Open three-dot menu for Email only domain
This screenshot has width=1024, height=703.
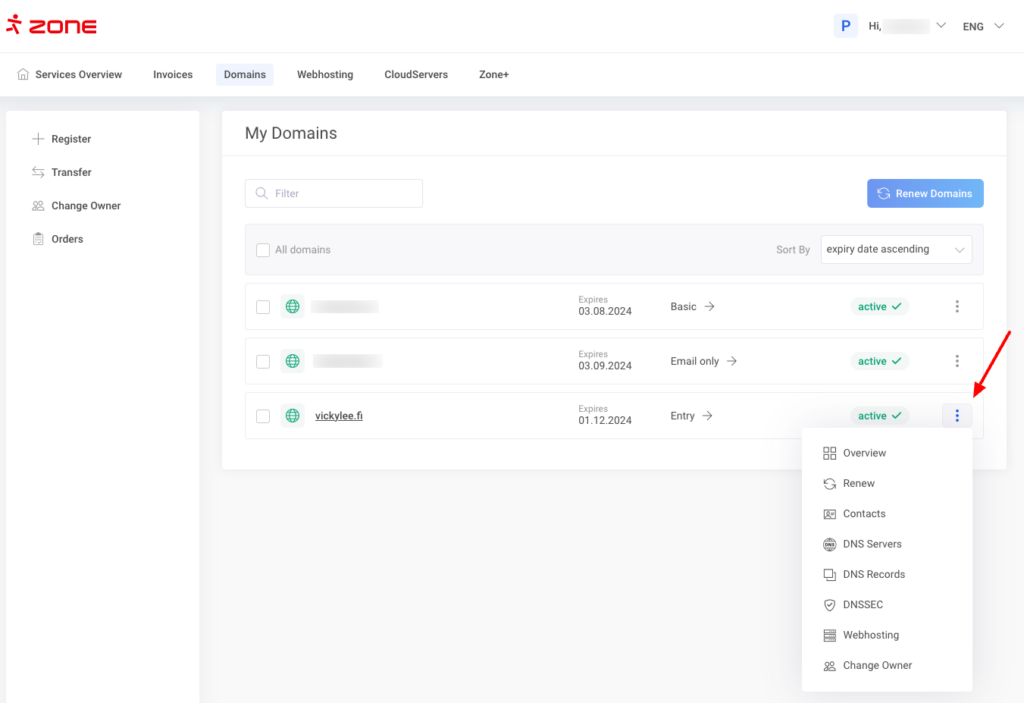coord(957,361)
